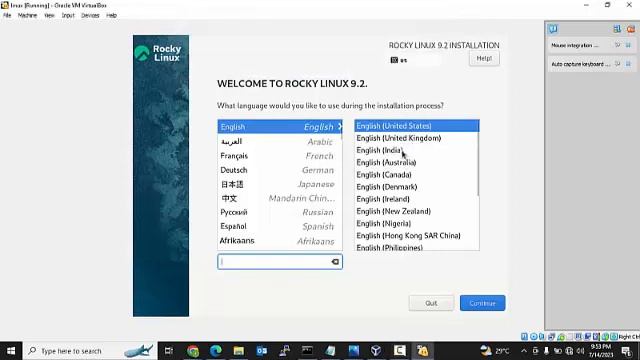Select English (Nigeria) locale

(416, 224)
